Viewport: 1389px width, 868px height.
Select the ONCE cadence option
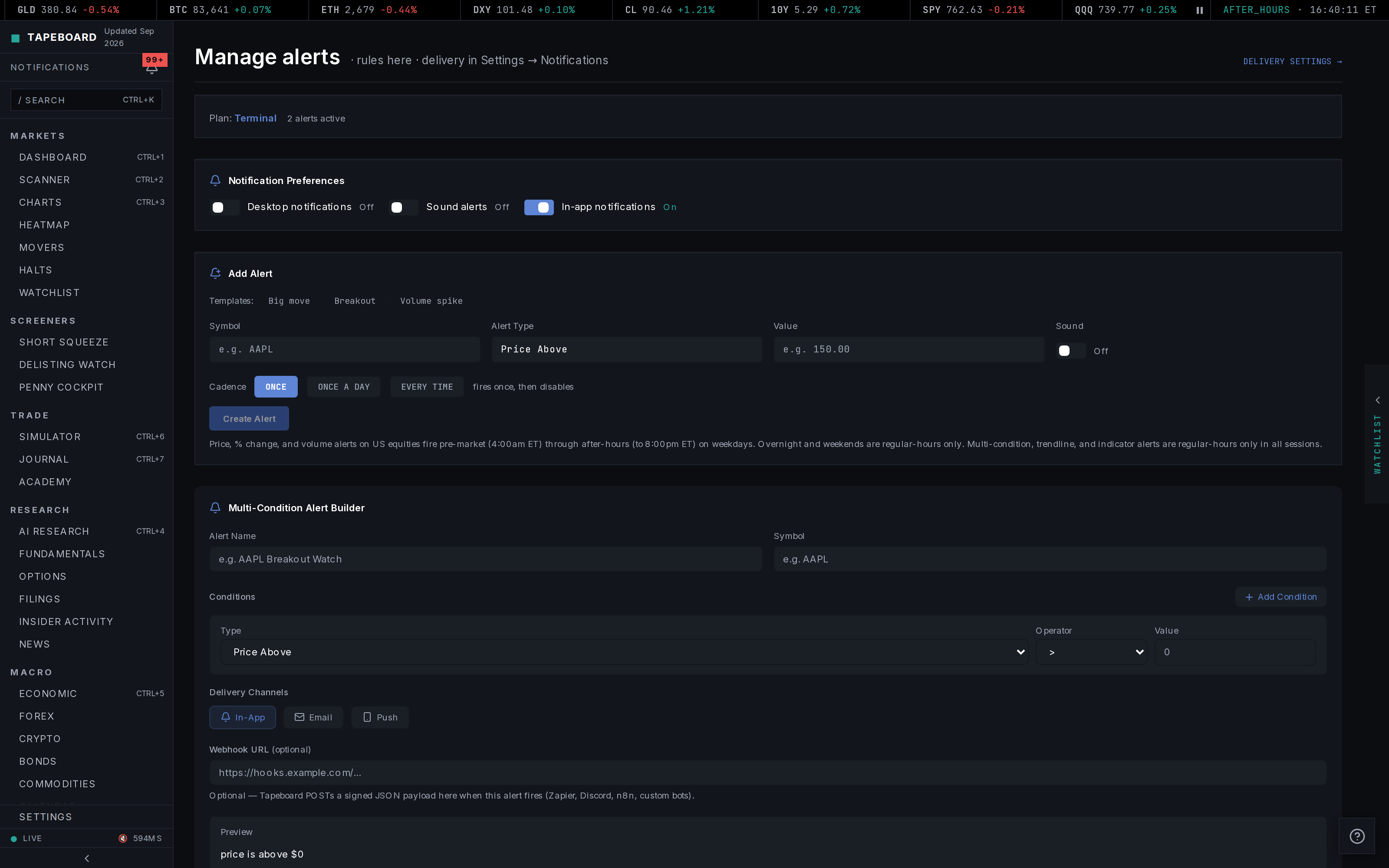276,387
